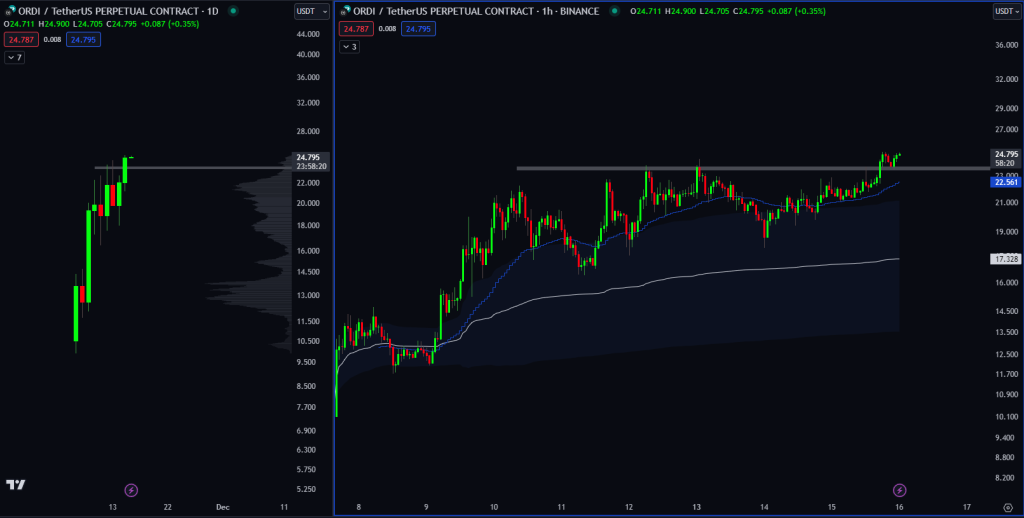Open chart time settings gear icon
Screen dimensions: 1024x518
(1007, 507)
